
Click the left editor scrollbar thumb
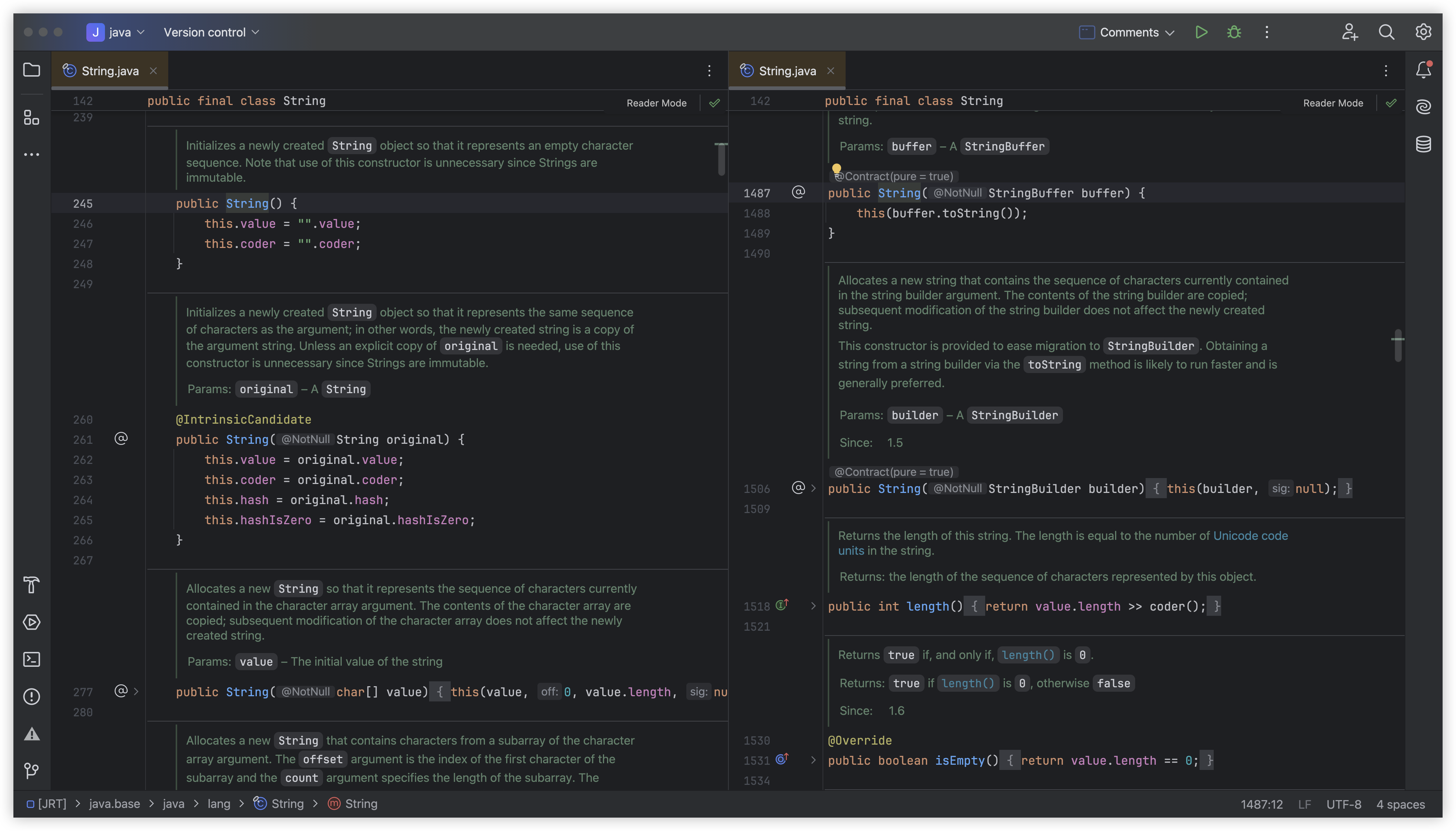pos(721,160)
